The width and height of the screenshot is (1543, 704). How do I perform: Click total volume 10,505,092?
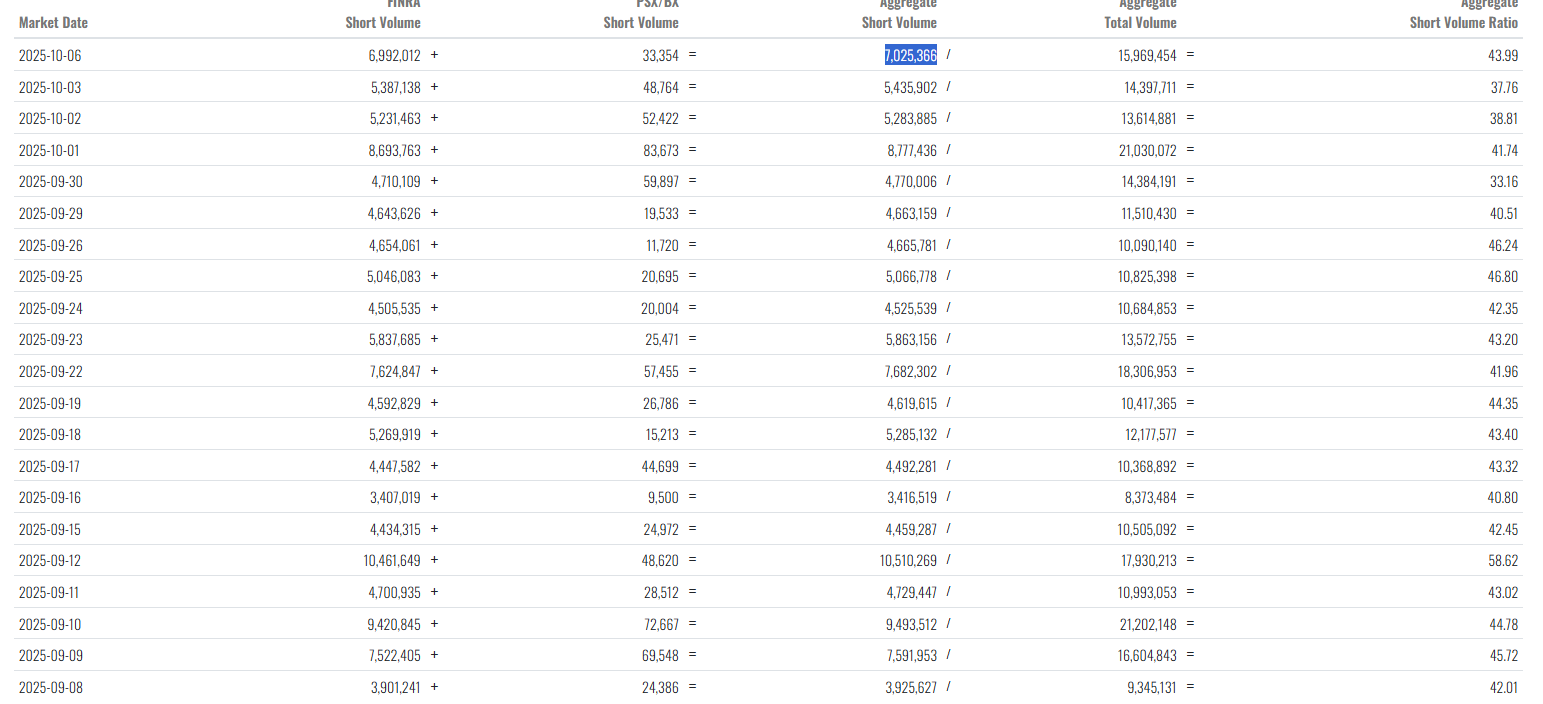click(x=1148, y=530)
